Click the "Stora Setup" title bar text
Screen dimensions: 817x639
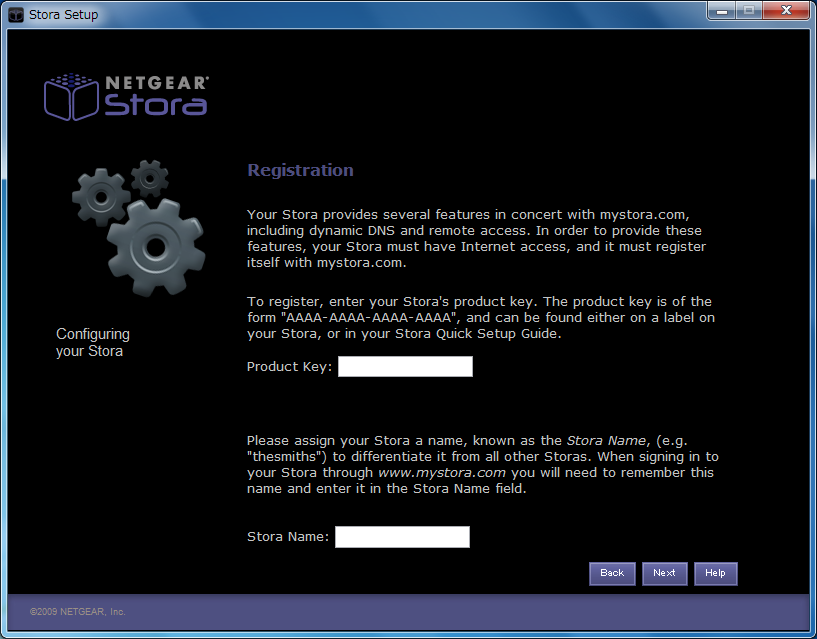63,15
